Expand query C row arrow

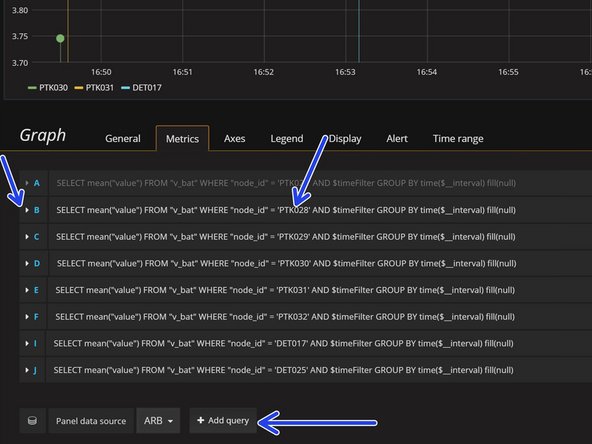[27, 237]
